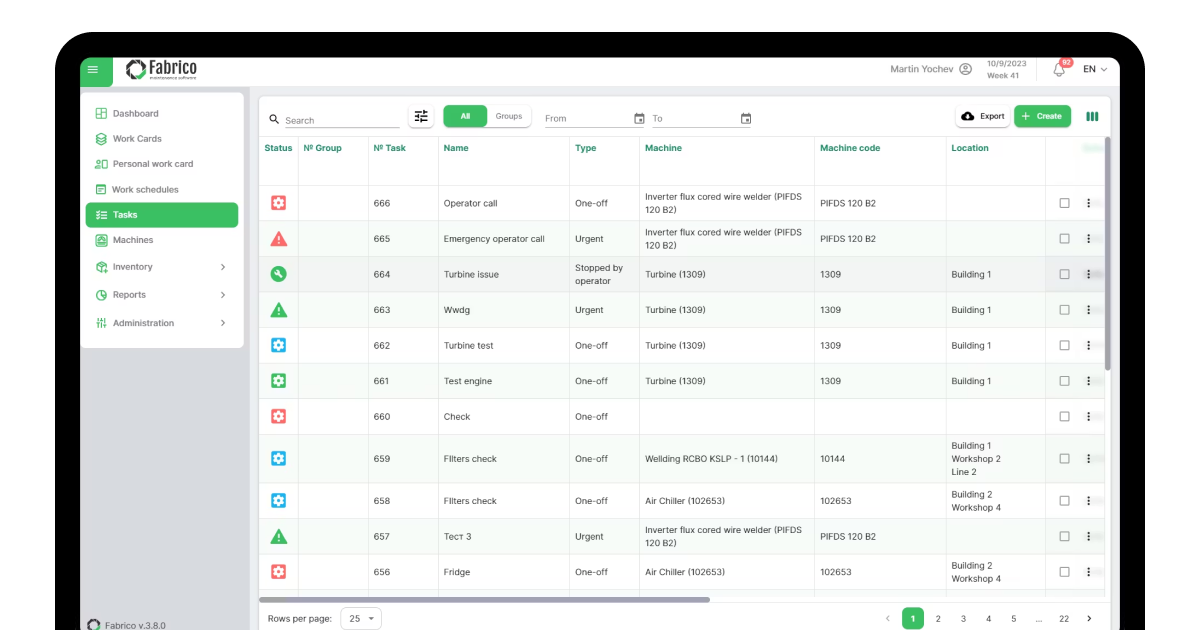The height and width of the screenshot is (630, 1200).
Task: Click the green warning icon for task 663
Action: 279,310
